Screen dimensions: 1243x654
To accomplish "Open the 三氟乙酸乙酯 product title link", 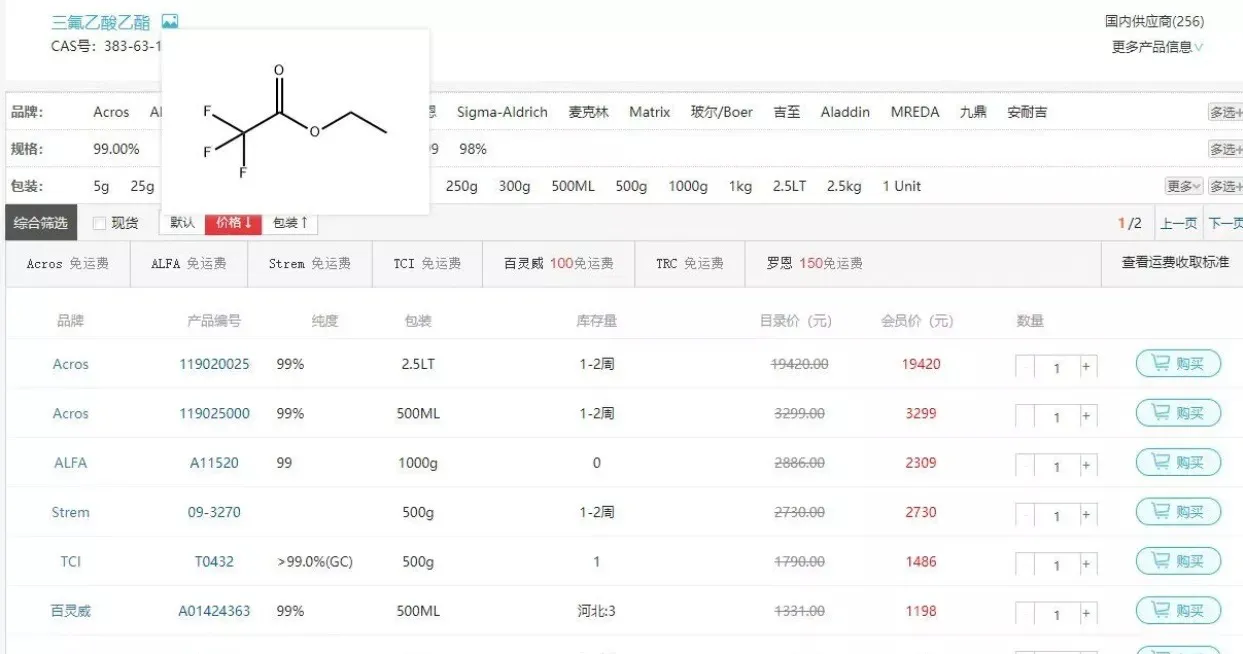I will click(x=100, y=22).
